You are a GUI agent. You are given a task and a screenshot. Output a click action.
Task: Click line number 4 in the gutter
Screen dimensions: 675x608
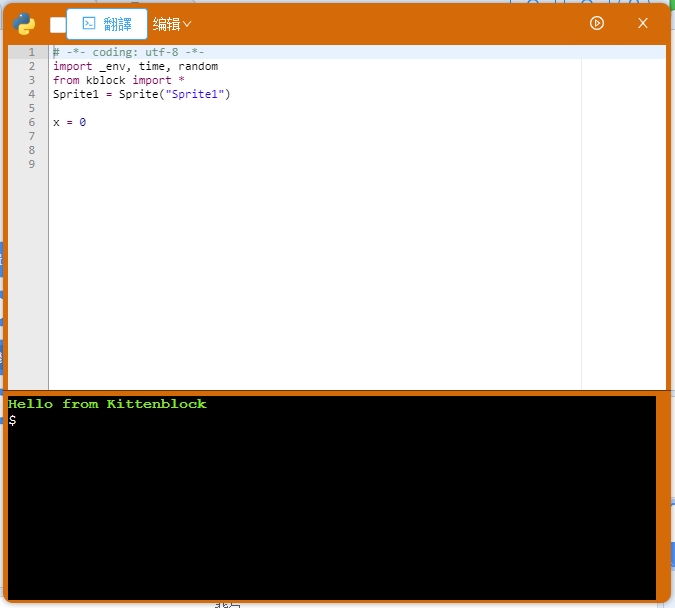coord(31,94)
